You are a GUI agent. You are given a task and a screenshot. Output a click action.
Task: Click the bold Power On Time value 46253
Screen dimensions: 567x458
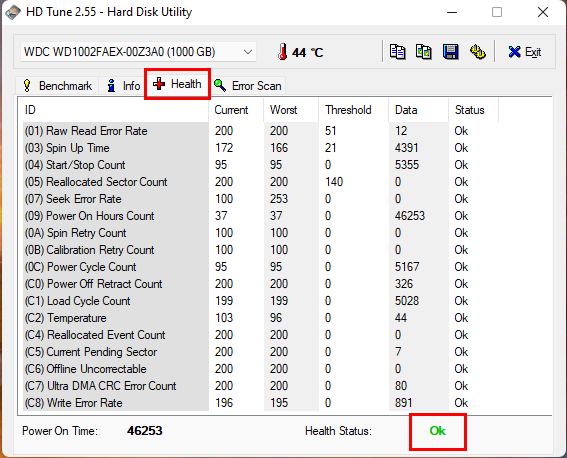pos(145,431)
